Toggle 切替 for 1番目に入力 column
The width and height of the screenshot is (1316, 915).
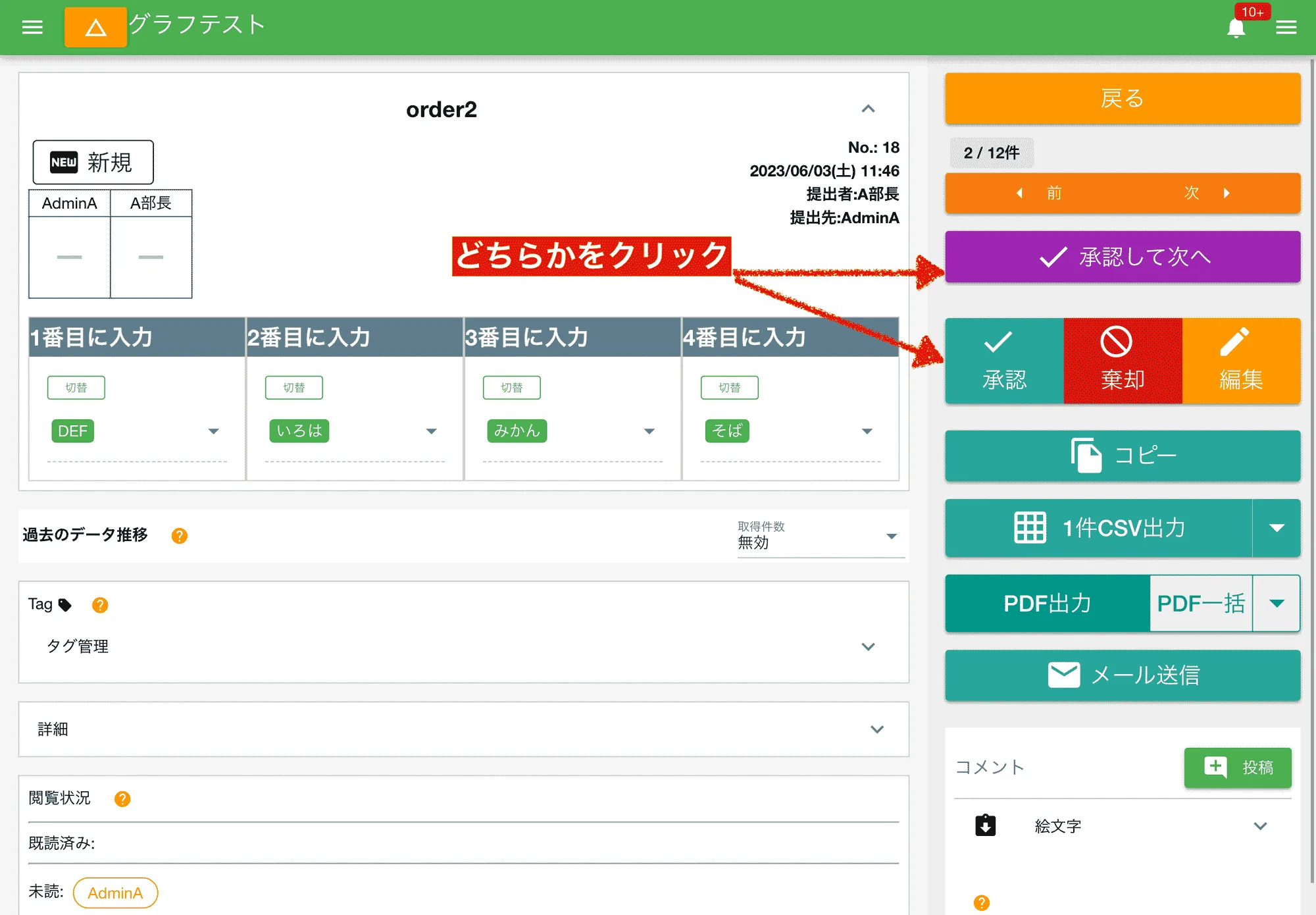pyautogui.click(x=76, y=387)
